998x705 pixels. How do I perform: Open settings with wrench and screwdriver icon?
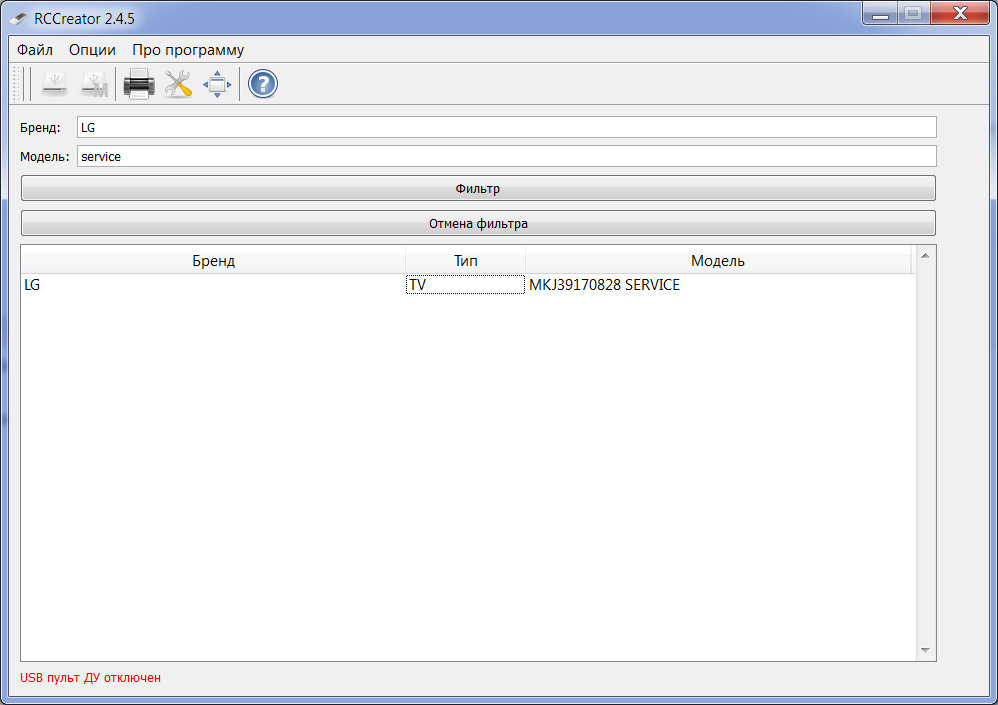point(178,85)
